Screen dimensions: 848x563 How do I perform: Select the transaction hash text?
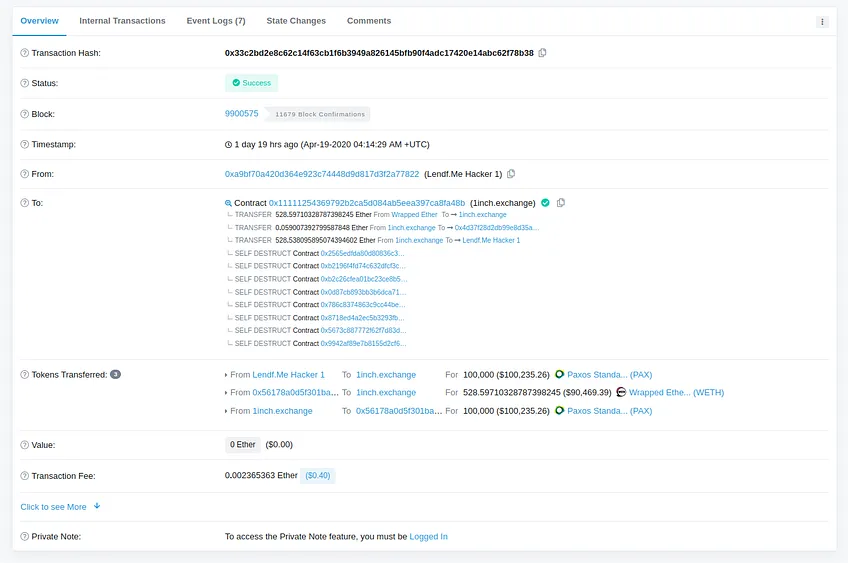[x=379, y=53]
